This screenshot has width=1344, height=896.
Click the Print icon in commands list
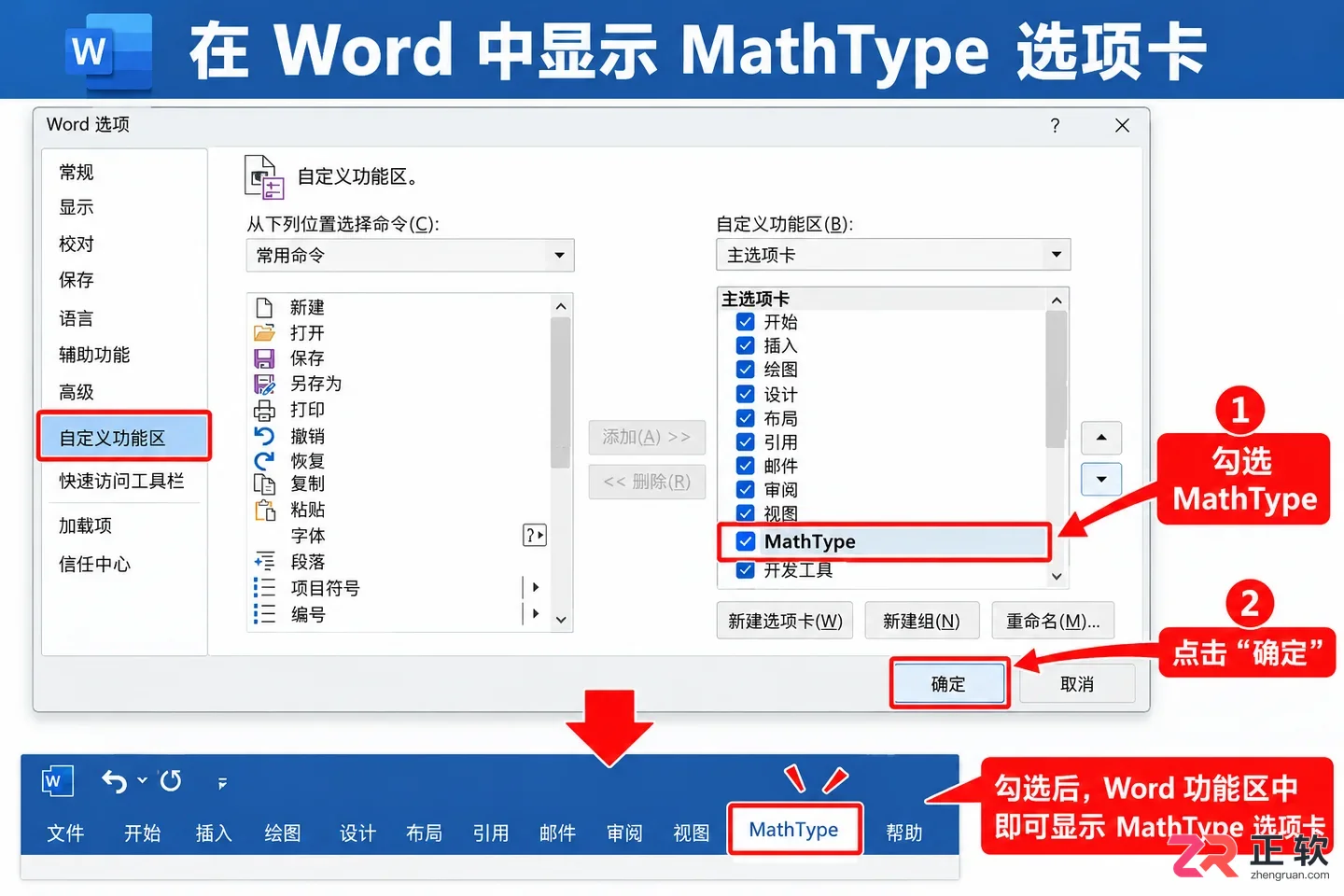pyautogui.click(x=264, y=410)
